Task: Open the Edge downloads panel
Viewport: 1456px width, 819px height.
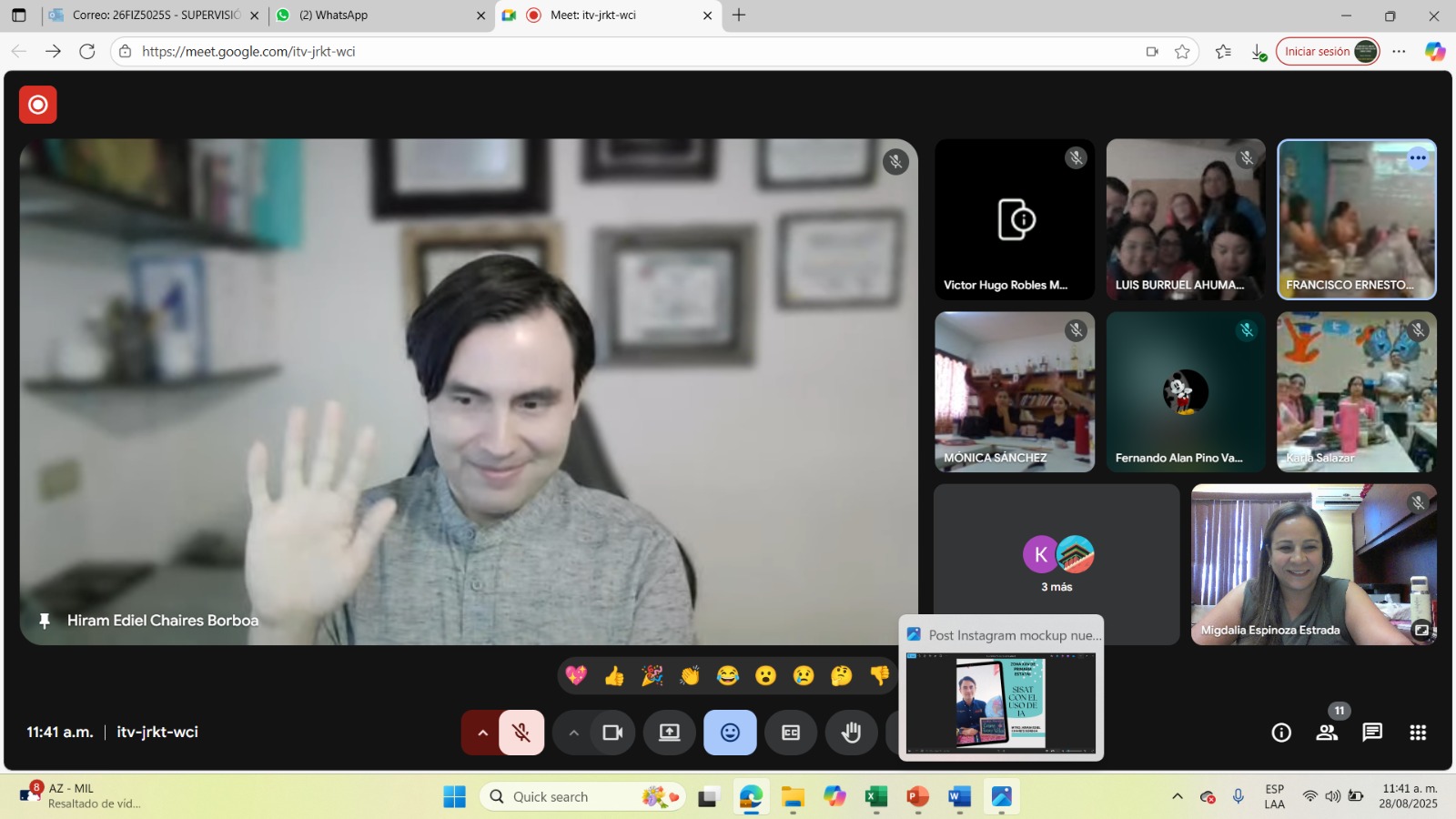Action: [x=1259, y=52]
